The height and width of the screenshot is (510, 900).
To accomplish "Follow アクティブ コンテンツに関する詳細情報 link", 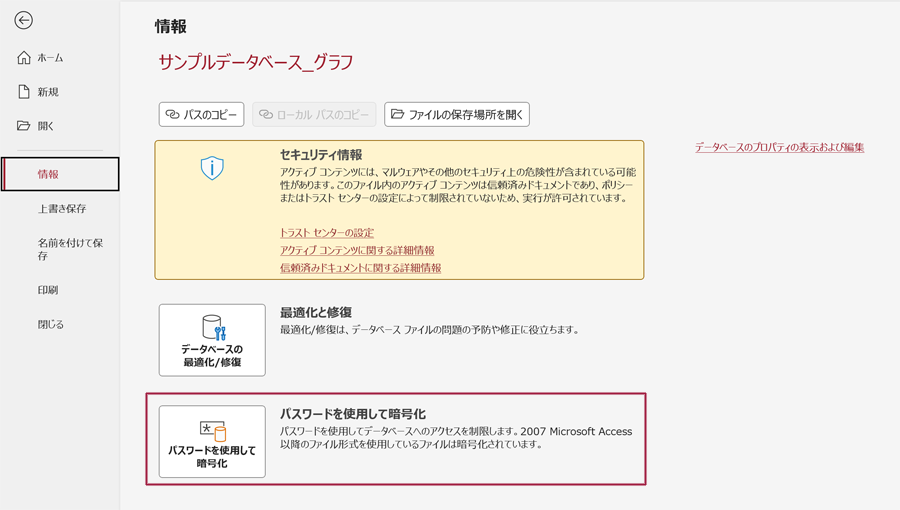I will point(357,251).
